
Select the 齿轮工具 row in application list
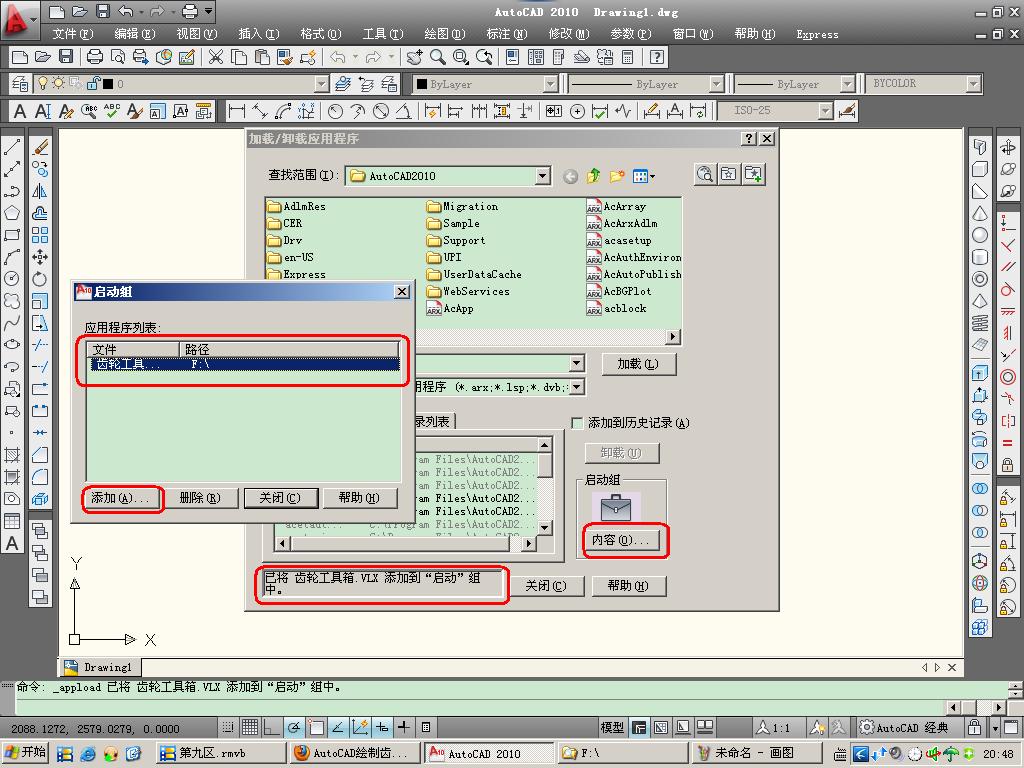tap(243, 364)
